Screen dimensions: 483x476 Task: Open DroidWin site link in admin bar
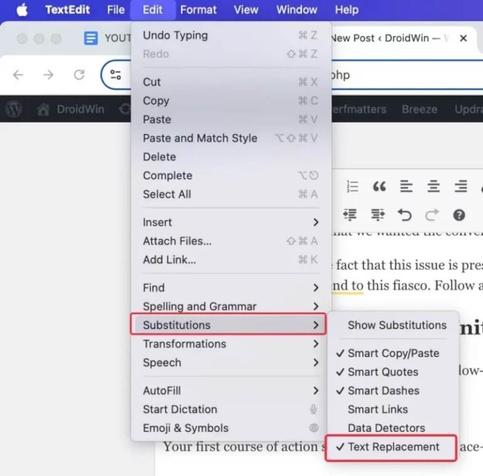(80, 109)
